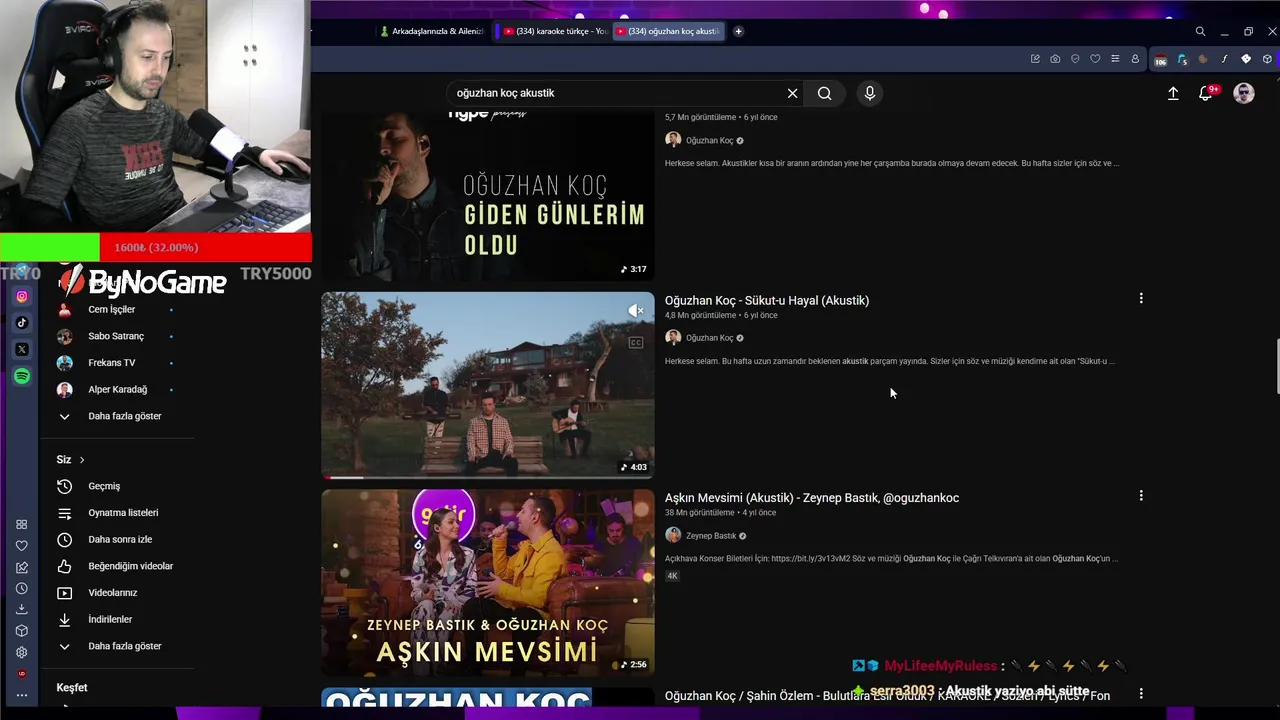The image size is (1280, 720).
Task: Open speed dial grid icon in browser sidebar
Action: coord(22,524)
